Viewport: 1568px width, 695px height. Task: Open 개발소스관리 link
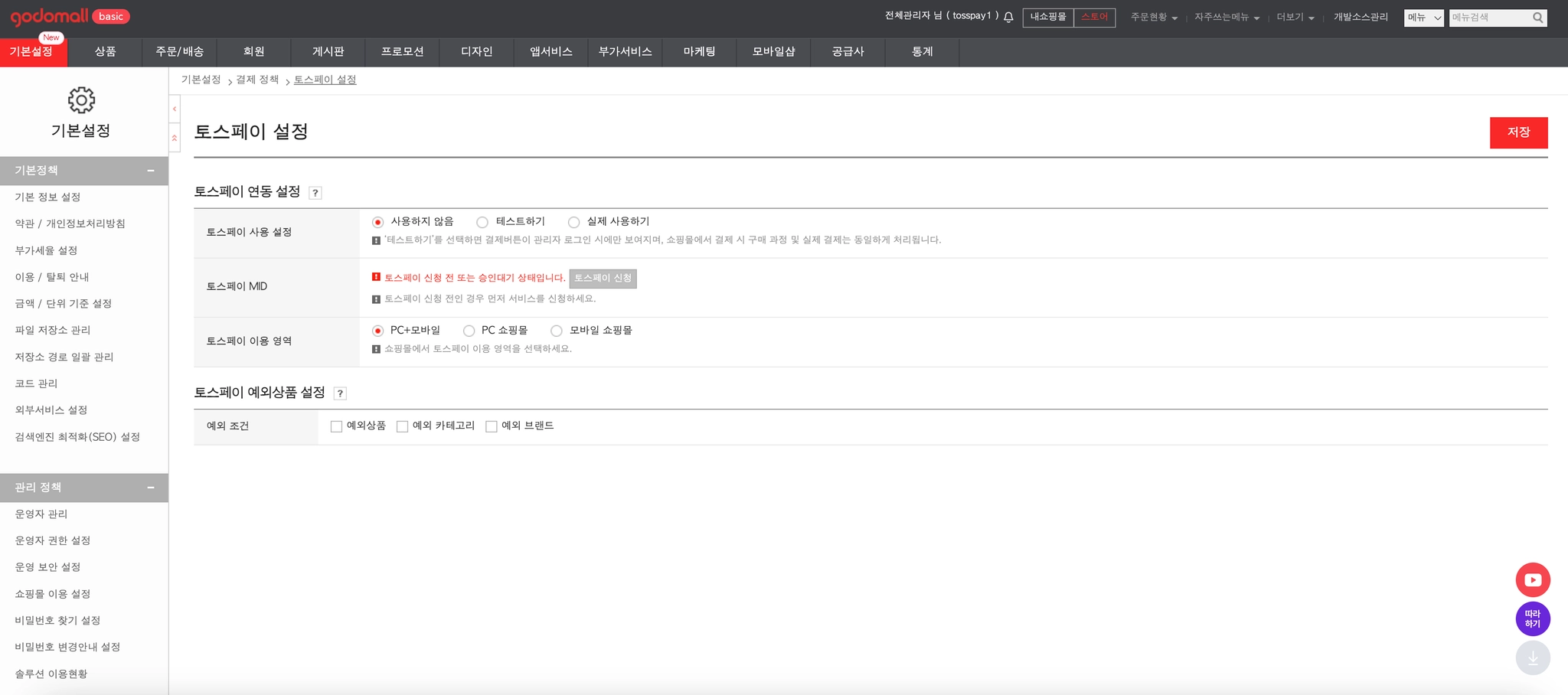pyautogui.click(x=1361, y=17)
